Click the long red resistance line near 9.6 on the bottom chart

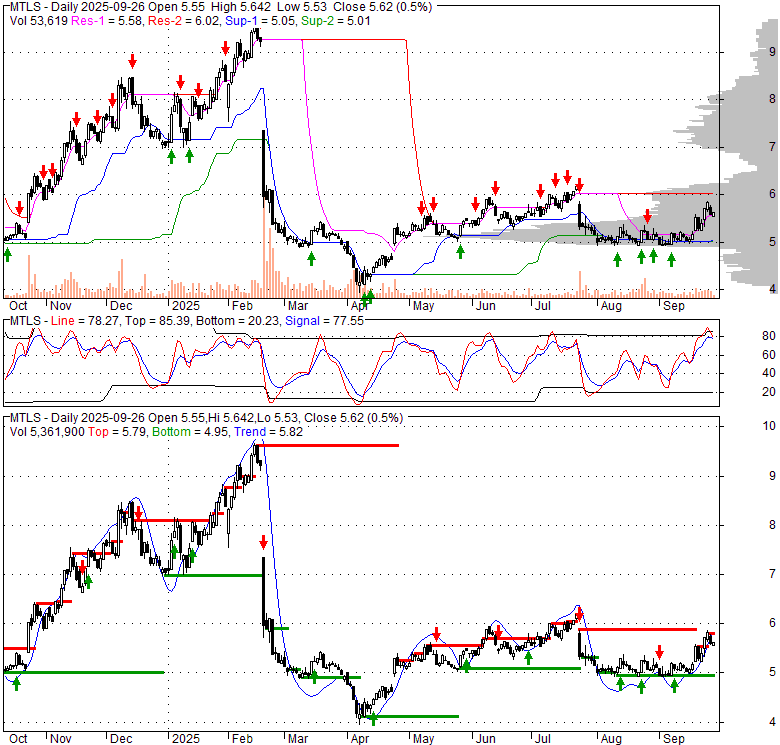(330, 446)
